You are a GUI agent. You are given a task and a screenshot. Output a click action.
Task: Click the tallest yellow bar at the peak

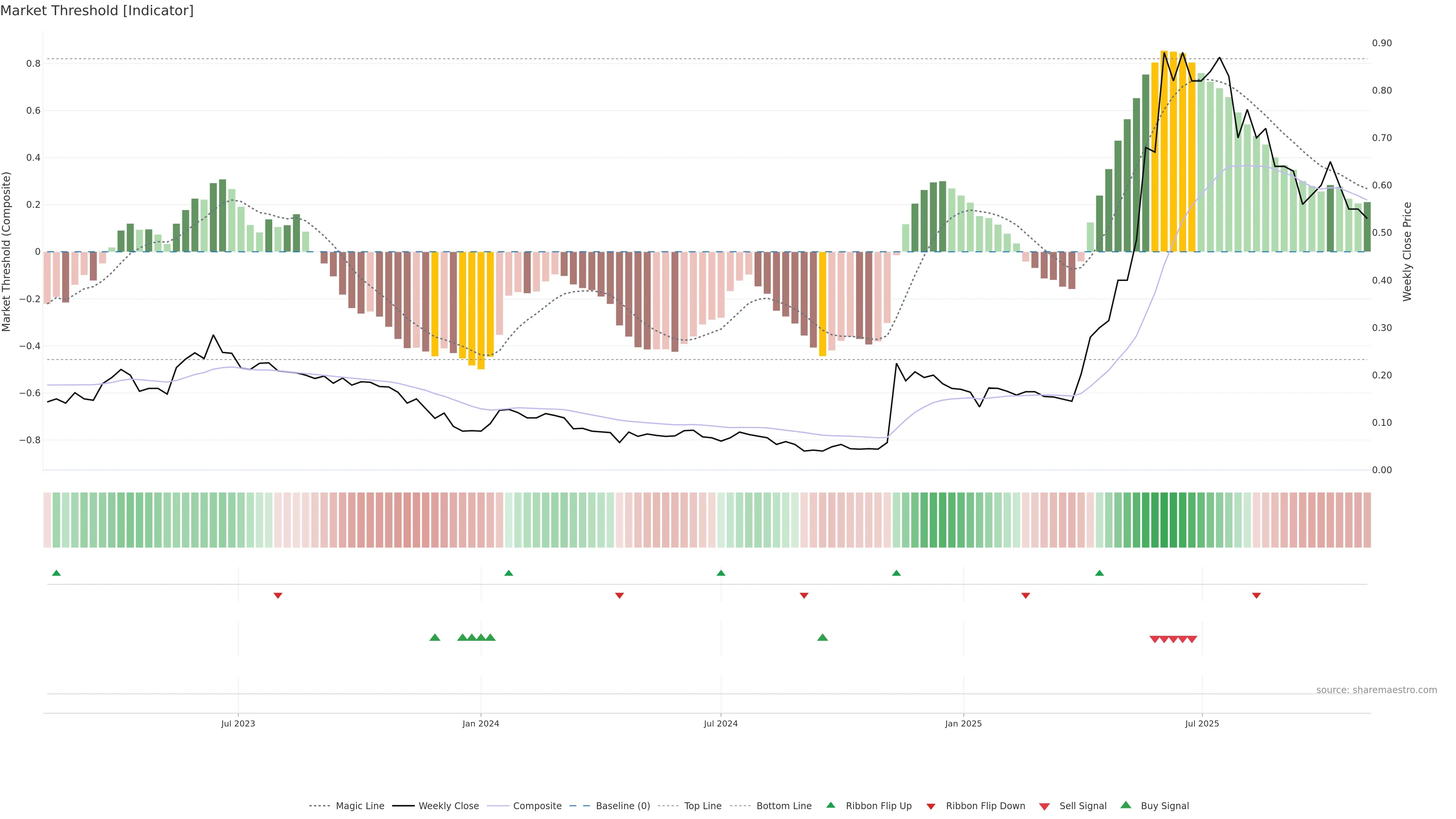pyautogui.click(x=1164, y=151)
